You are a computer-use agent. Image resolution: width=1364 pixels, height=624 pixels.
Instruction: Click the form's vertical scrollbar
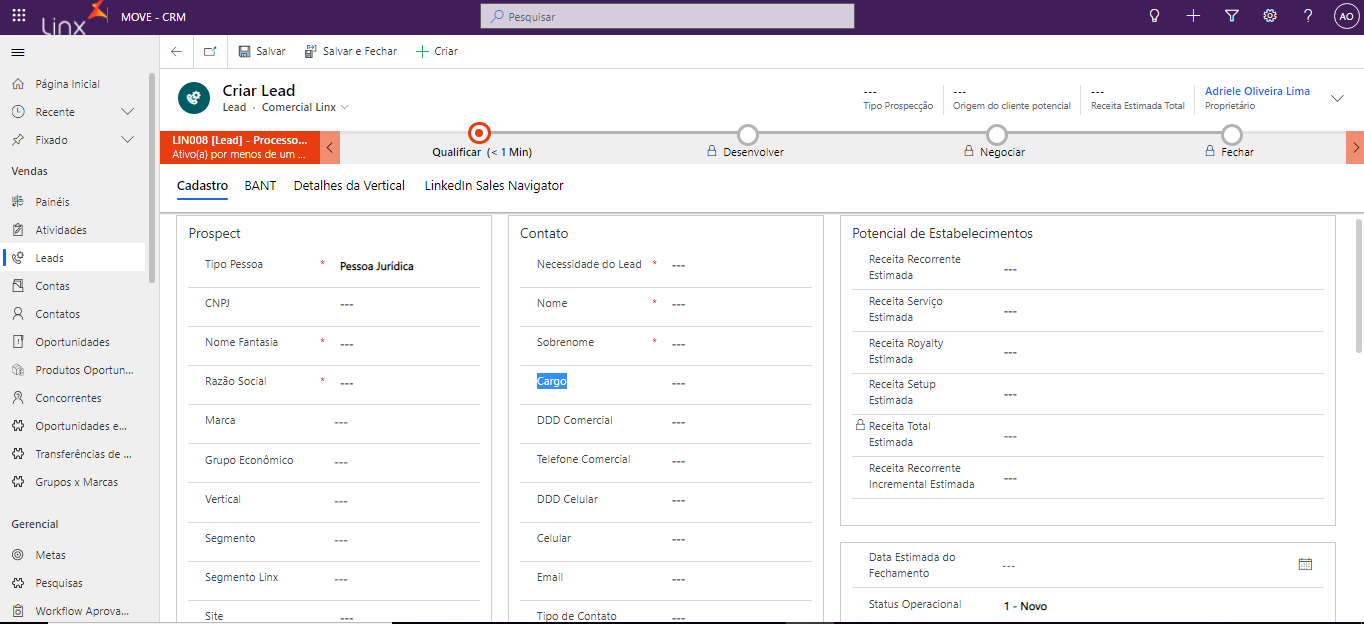coord(1358,286)
